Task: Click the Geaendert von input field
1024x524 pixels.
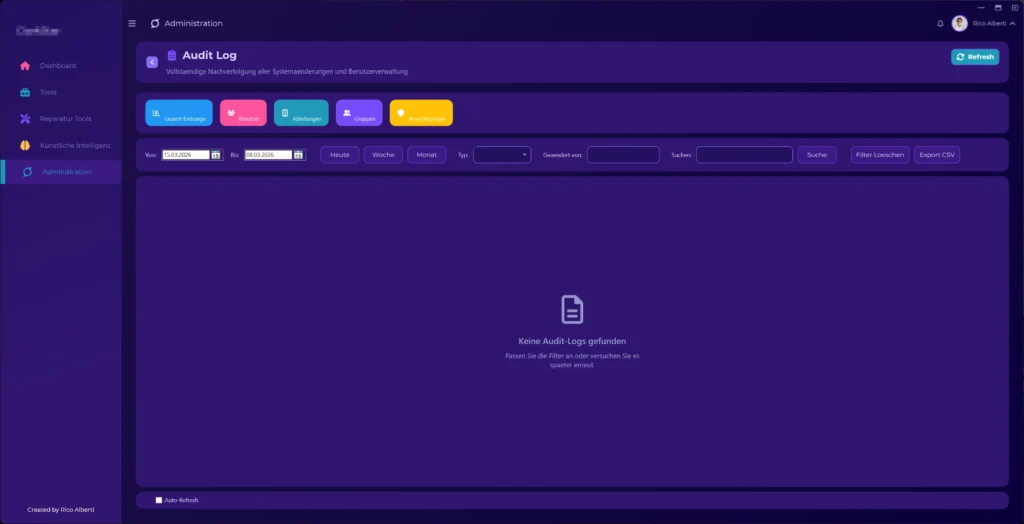Action: click(x=623, y=155)
